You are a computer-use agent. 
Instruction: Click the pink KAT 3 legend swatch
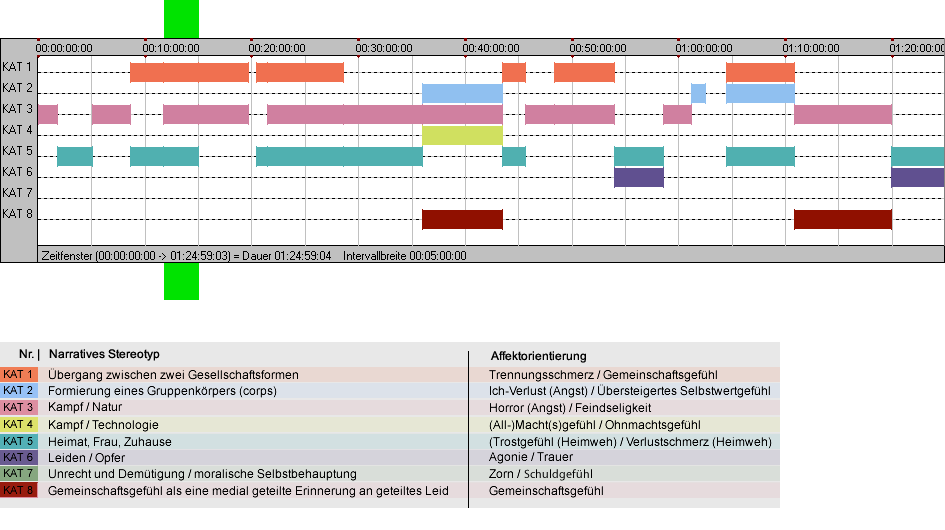[19, 408]
